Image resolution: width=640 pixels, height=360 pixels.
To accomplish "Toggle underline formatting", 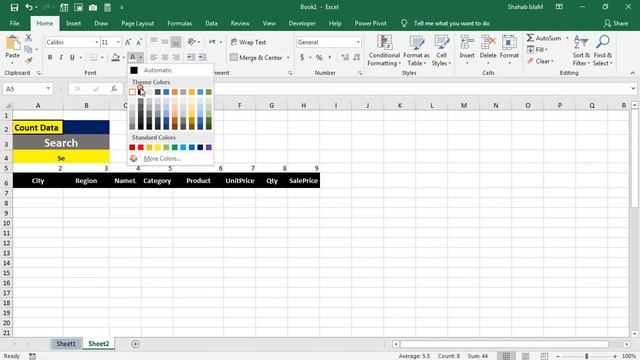I will (x=72, y=58).
